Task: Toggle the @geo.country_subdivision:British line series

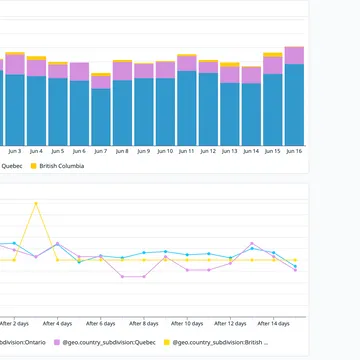Action: point(220,342)
